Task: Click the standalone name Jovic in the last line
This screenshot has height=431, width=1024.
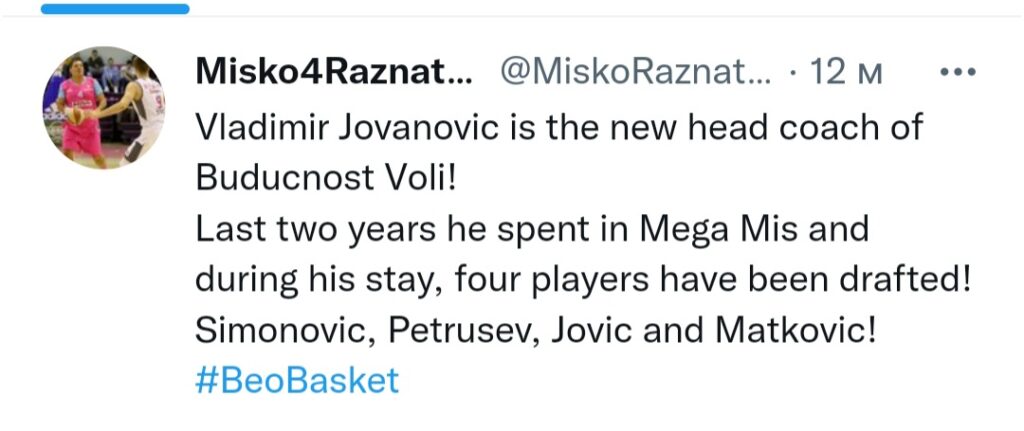Action: 592,330
